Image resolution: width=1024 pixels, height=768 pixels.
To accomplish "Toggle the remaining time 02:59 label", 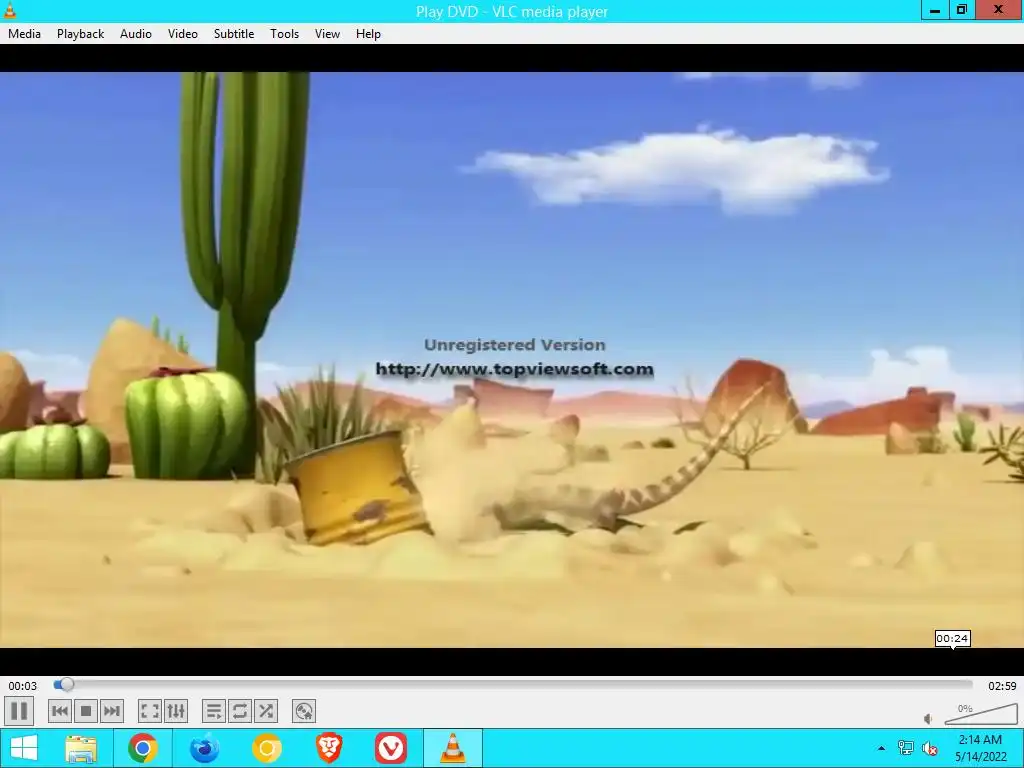I will pos(1002,686).
